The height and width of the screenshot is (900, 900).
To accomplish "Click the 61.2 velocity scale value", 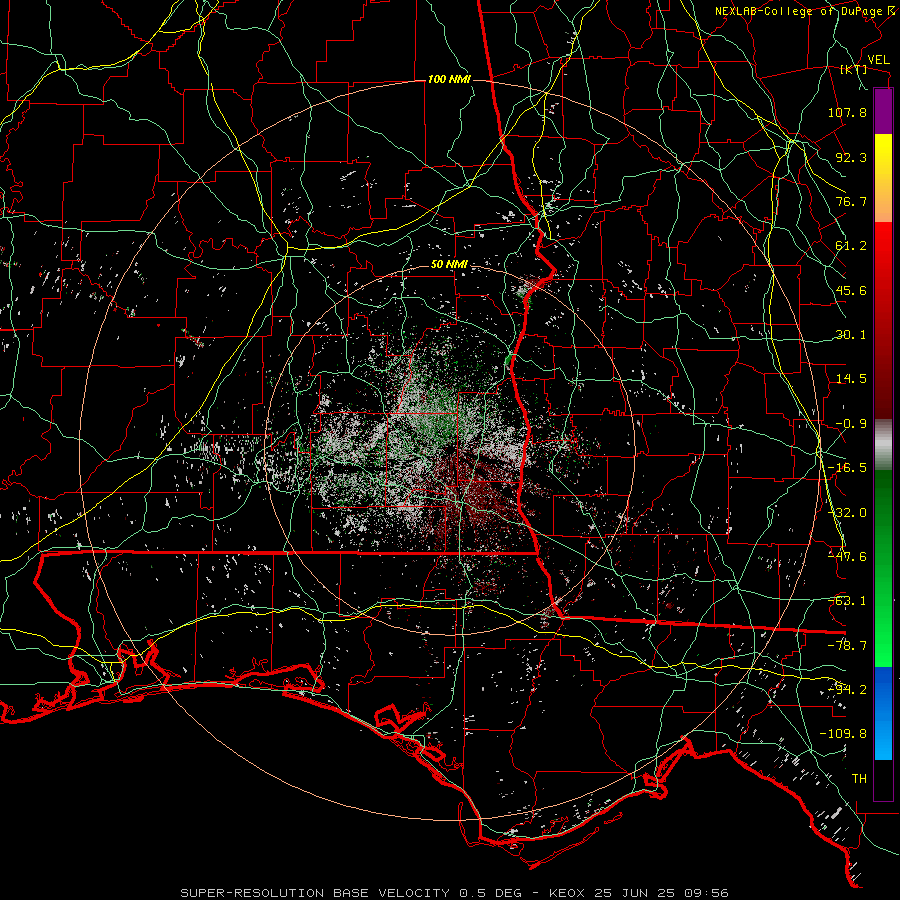I will tap(851, 246).
